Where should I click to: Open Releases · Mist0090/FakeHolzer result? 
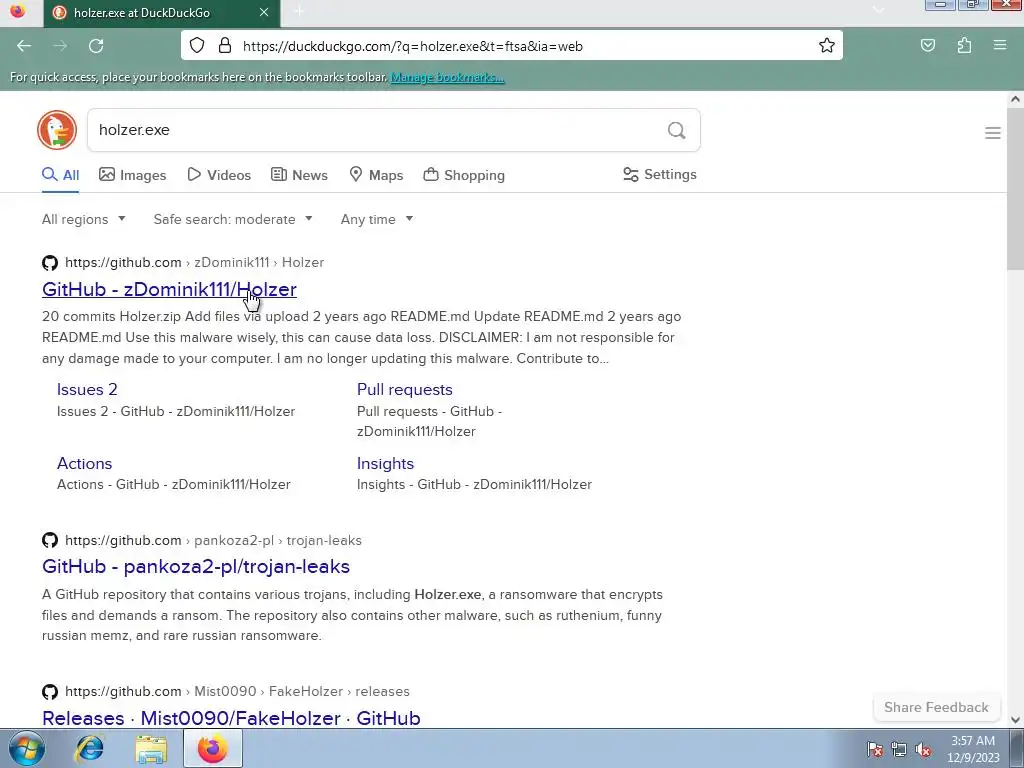231,718
